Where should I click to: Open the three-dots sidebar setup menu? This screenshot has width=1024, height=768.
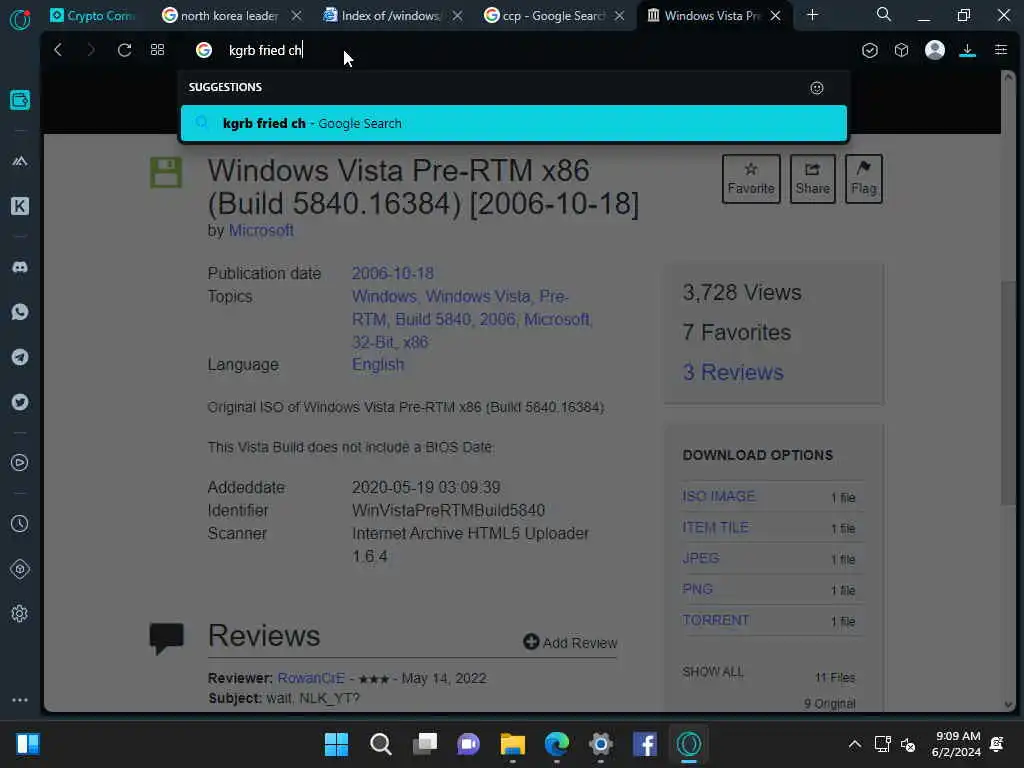click(20, 699)
